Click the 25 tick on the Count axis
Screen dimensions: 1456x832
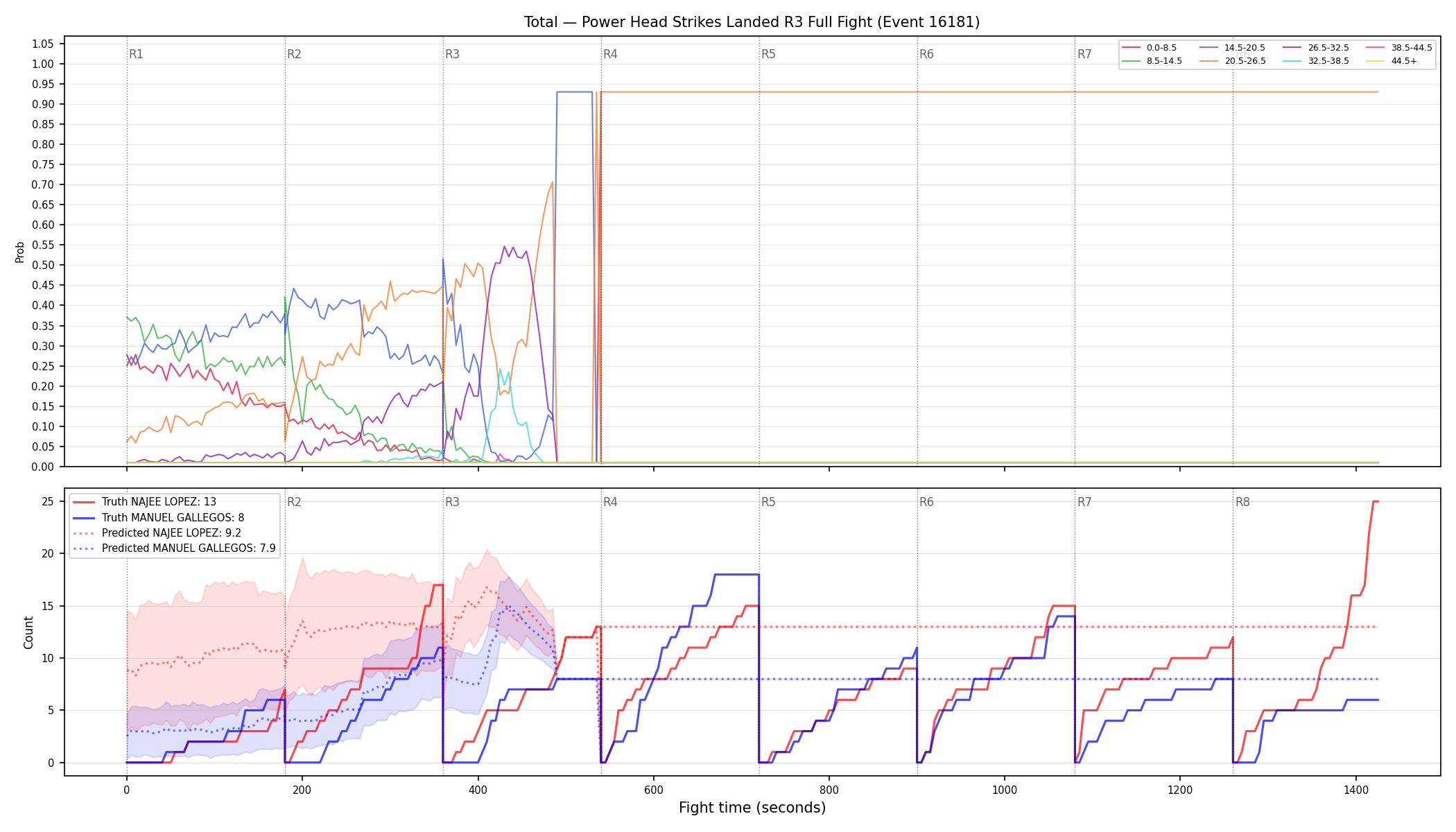49,502
